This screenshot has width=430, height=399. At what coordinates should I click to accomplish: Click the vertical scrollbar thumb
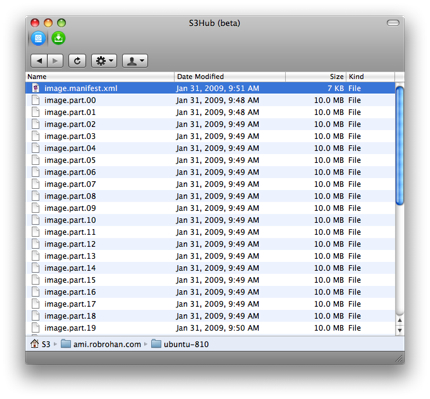pyautogui.click(x=400, y=145)
